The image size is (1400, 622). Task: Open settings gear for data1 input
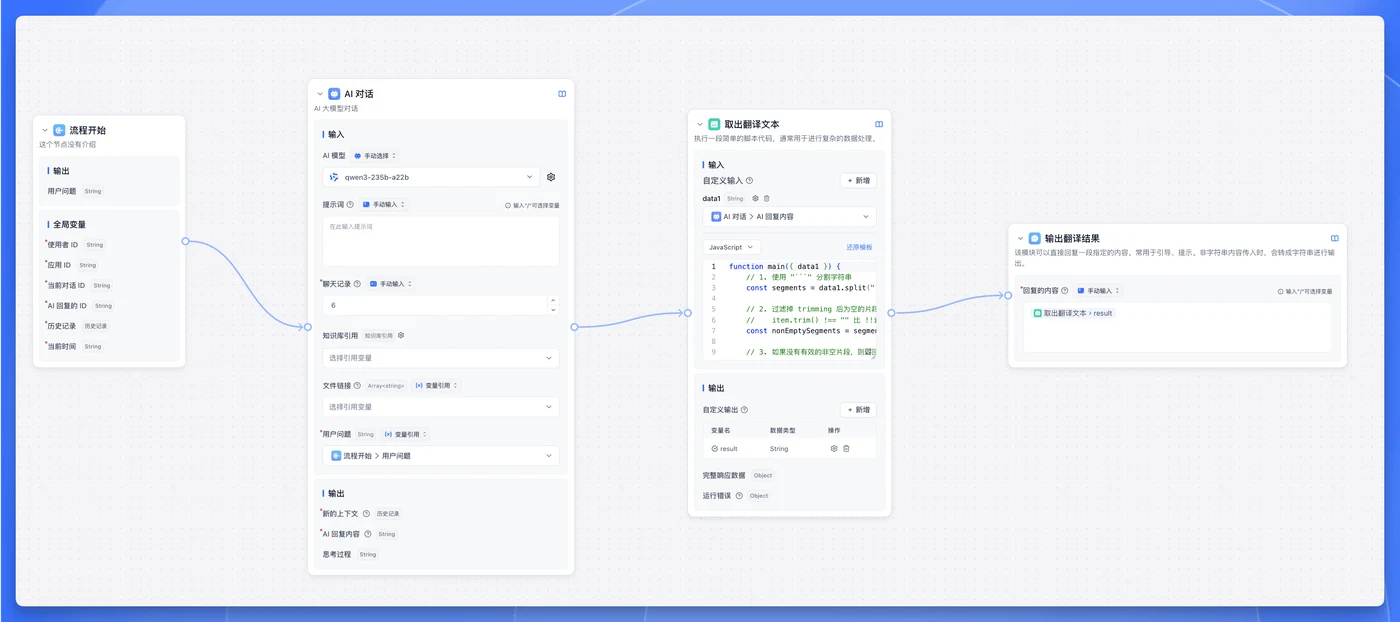755,199
